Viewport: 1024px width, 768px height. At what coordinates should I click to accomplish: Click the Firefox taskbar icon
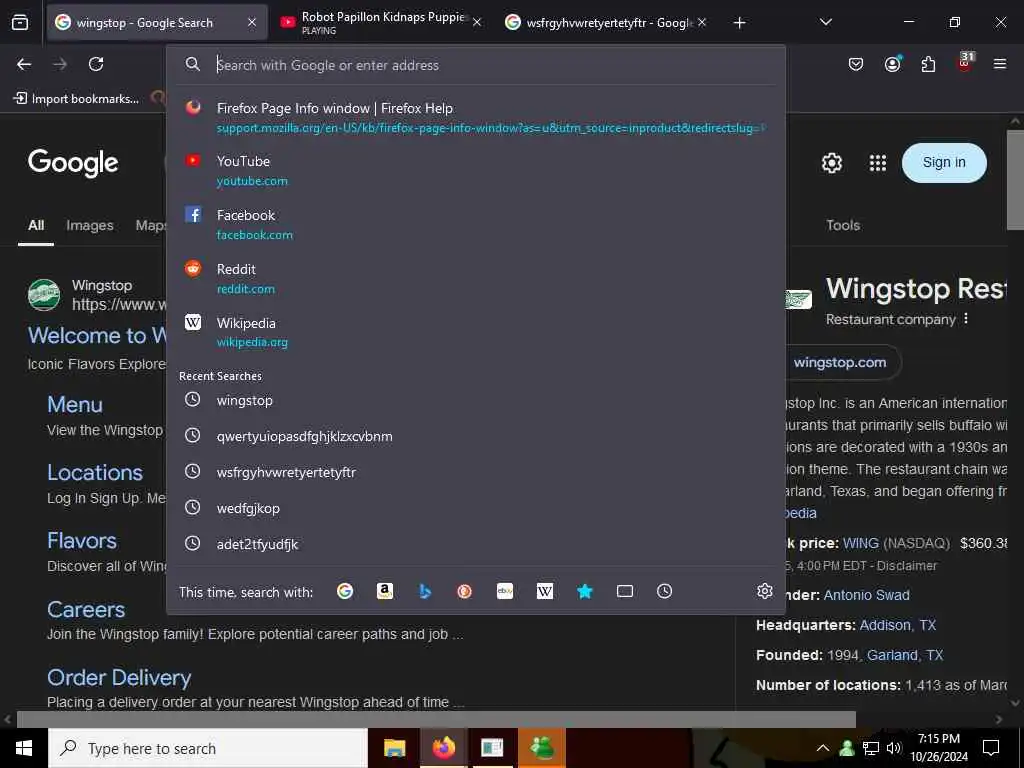[443, 748]
